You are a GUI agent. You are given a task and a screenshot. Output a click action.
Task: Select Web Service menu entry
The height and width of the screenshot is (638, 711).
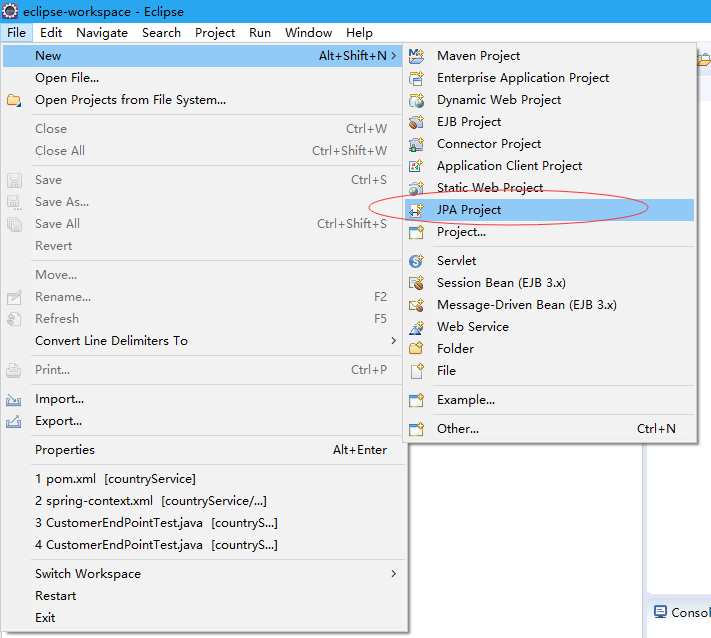pos(549,327)
